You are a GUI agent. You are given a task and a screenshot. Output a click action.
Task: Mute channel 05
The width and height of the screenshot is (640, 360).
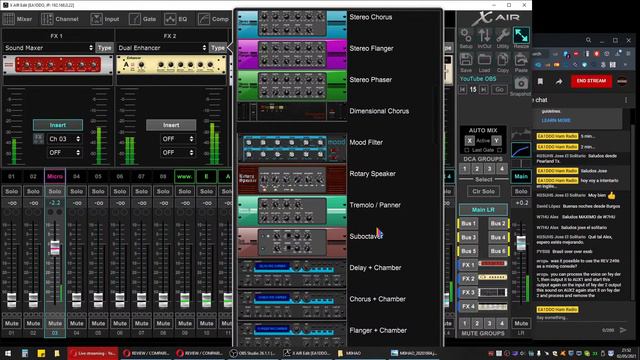(x=98, y=323)
